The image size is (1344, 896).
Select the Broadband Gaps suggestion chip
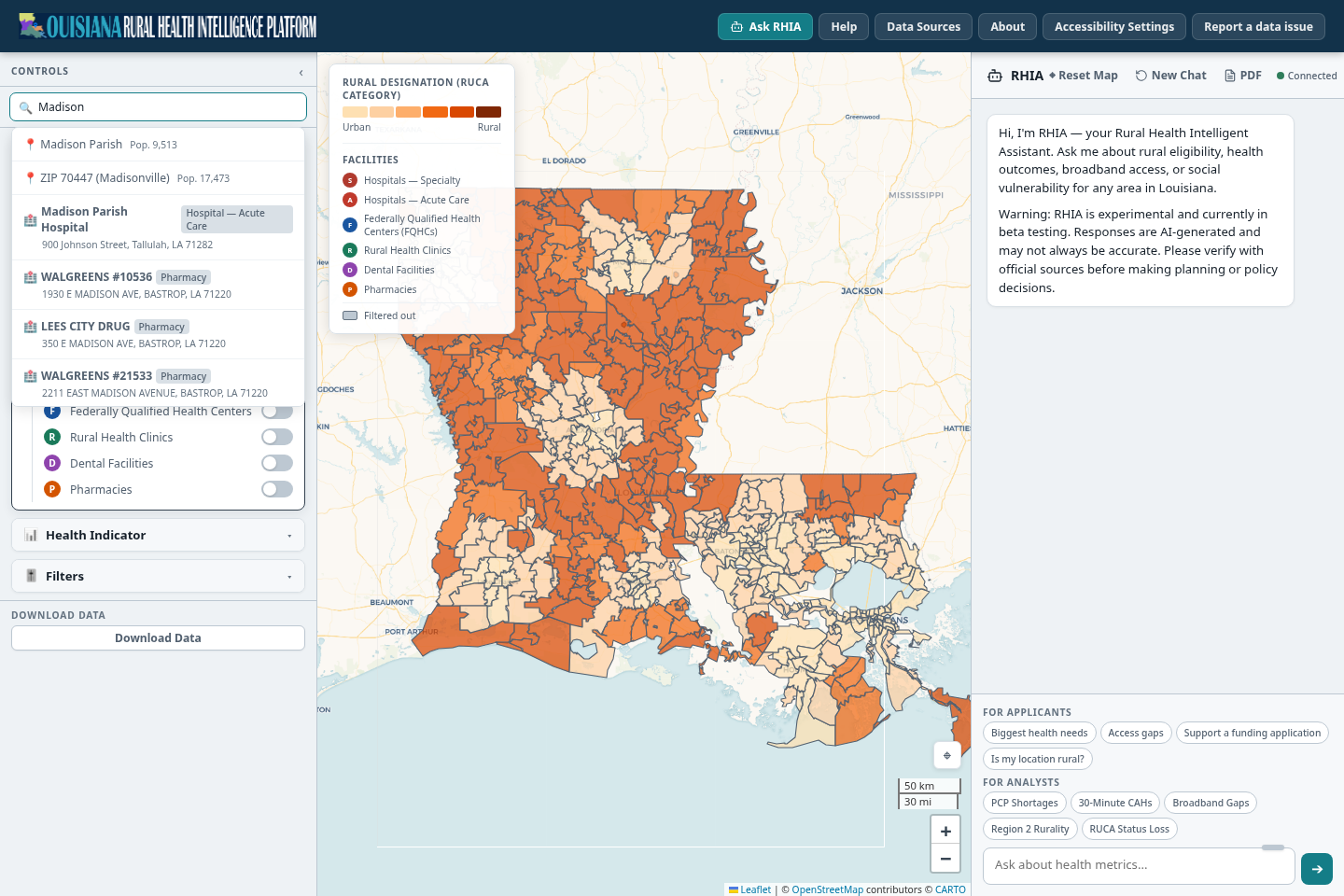(1211, 803)
